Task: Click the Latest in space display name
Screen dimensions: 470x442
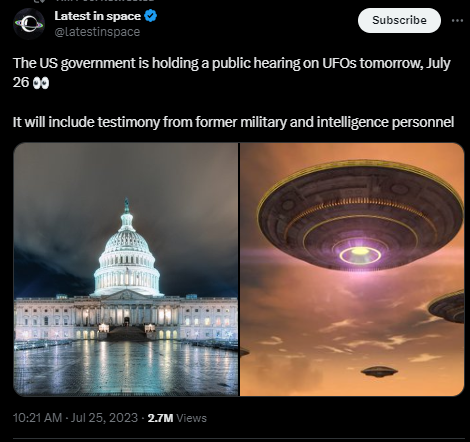Action: tap(98, 16)
